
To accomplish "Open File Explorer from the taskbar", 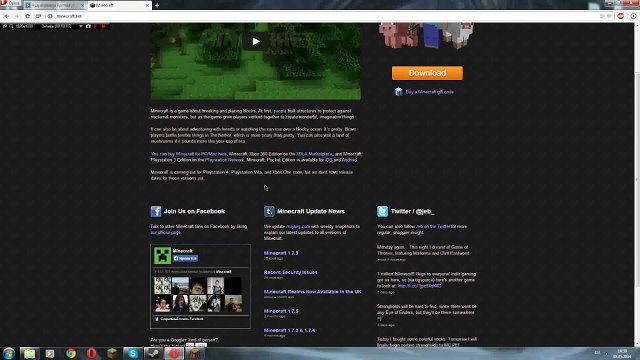I will point(29,353).
